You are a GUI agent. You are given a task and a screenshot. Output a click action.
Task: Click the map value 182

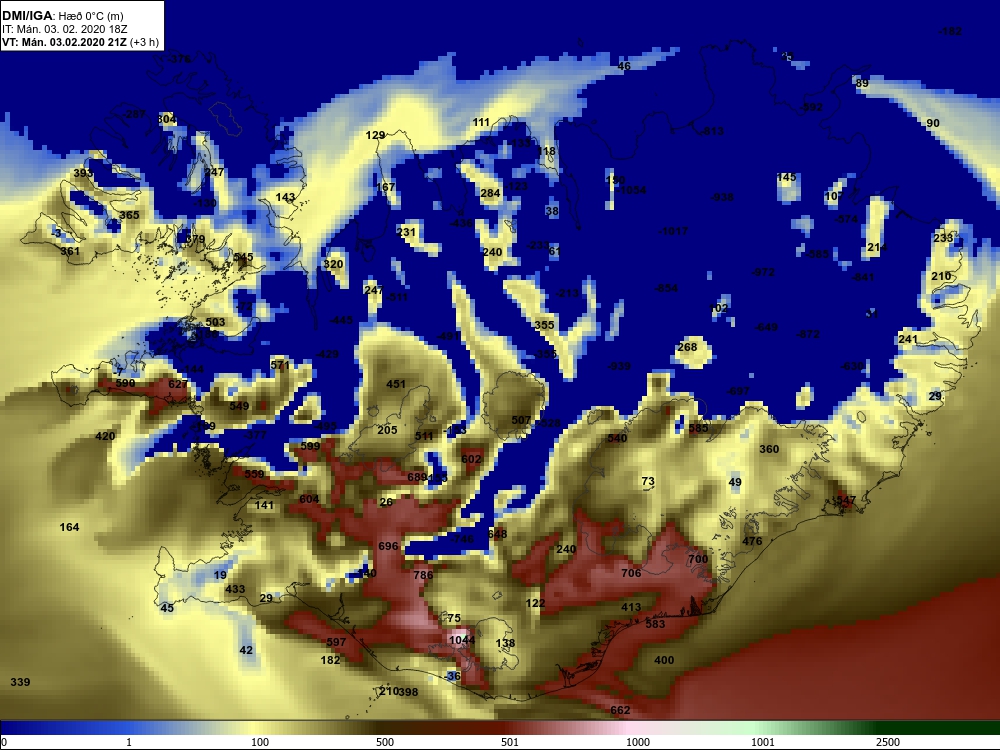pos(330,660)
